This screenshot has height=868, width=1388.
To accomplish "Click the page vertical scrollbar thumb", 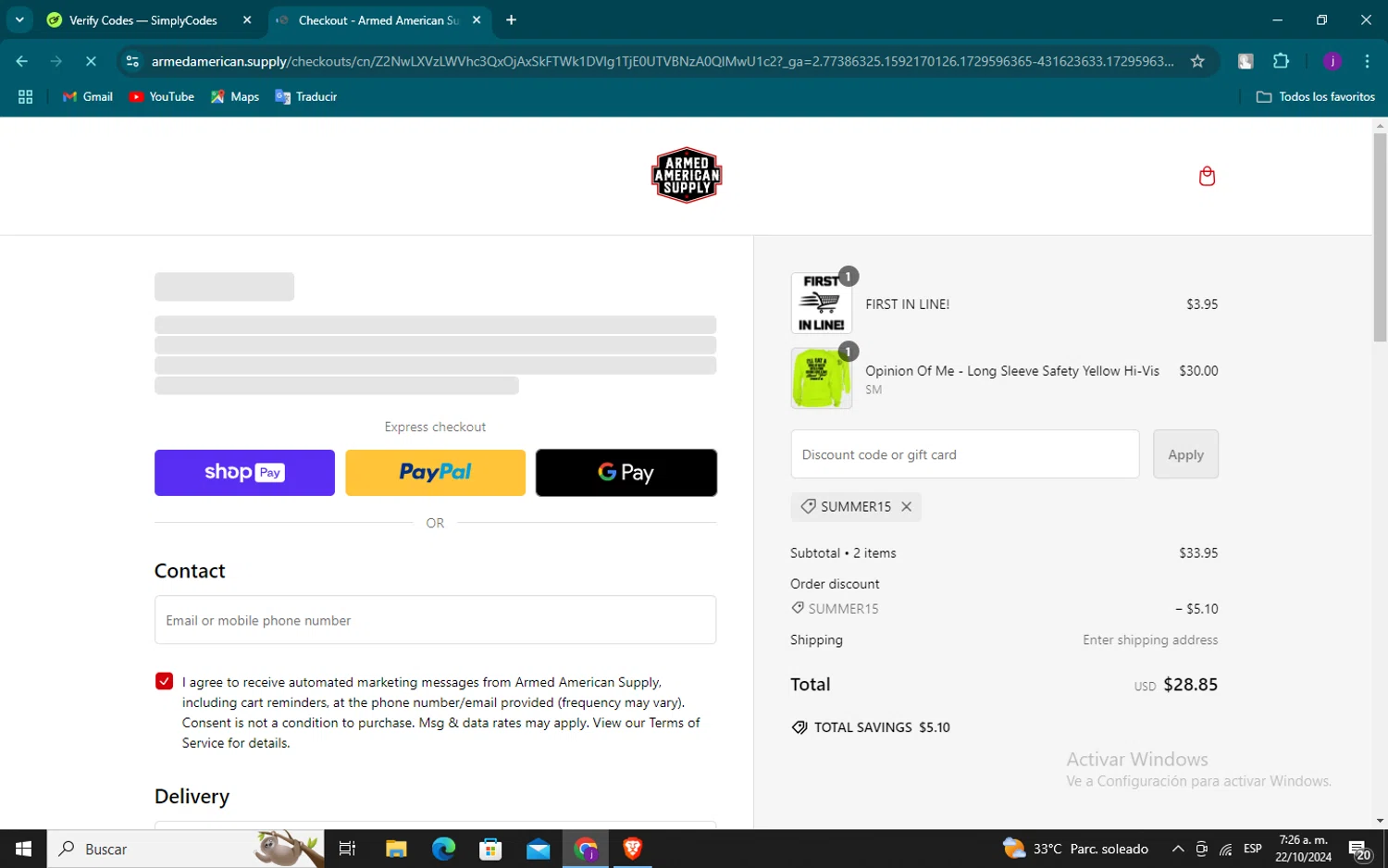I will pyautogui.click(x=1380, y=238).
